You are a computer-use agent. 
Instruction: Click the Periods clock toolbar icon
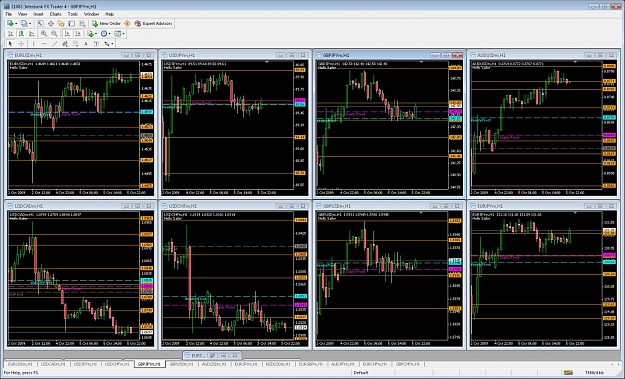coord(104,34)
